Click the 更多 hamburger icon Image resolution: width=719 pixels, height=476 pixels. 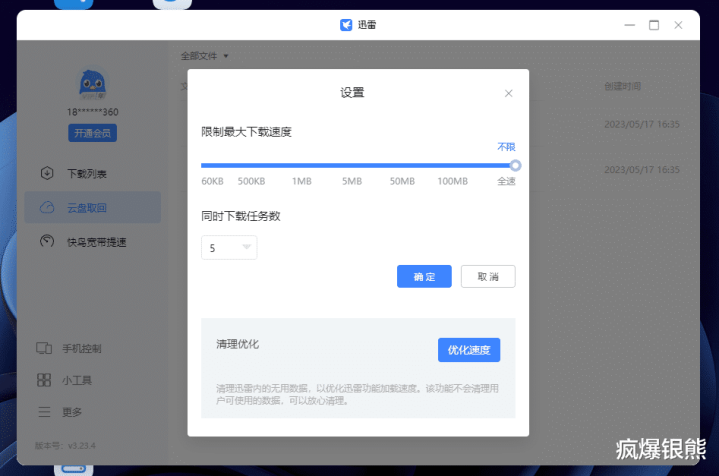44,412
